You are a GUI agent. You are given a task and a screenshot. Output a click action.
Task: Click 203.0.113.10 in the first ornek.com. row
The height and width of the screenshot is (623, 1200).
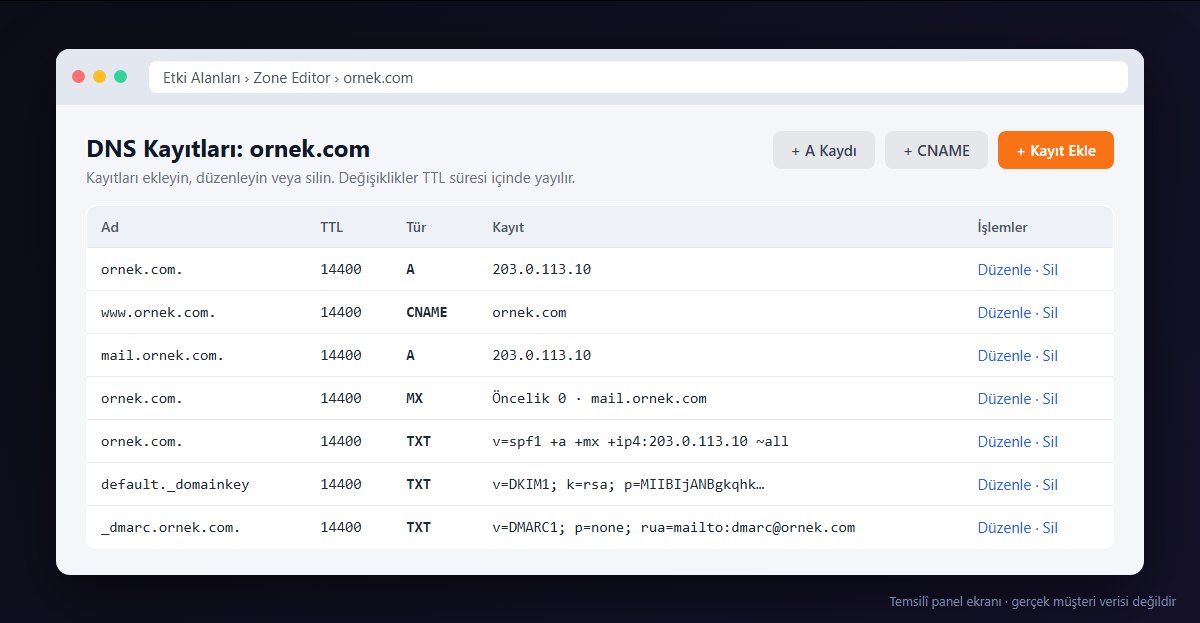point(542,270)
